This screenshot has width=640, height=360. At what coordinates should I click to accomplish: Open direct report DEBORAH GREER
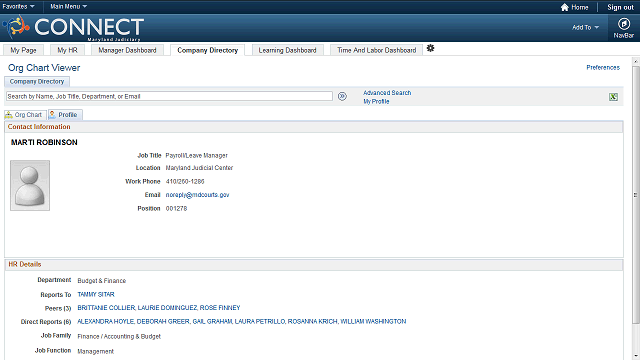click(163, 322)
